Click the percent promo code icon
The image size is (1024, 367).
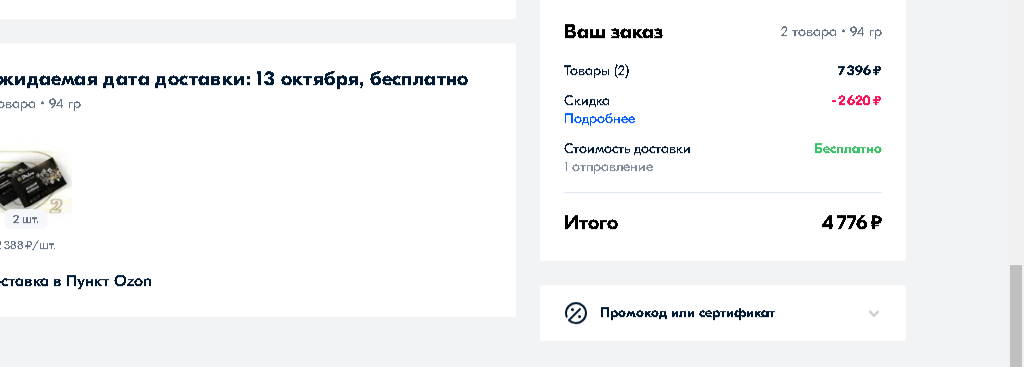point(575,313)
